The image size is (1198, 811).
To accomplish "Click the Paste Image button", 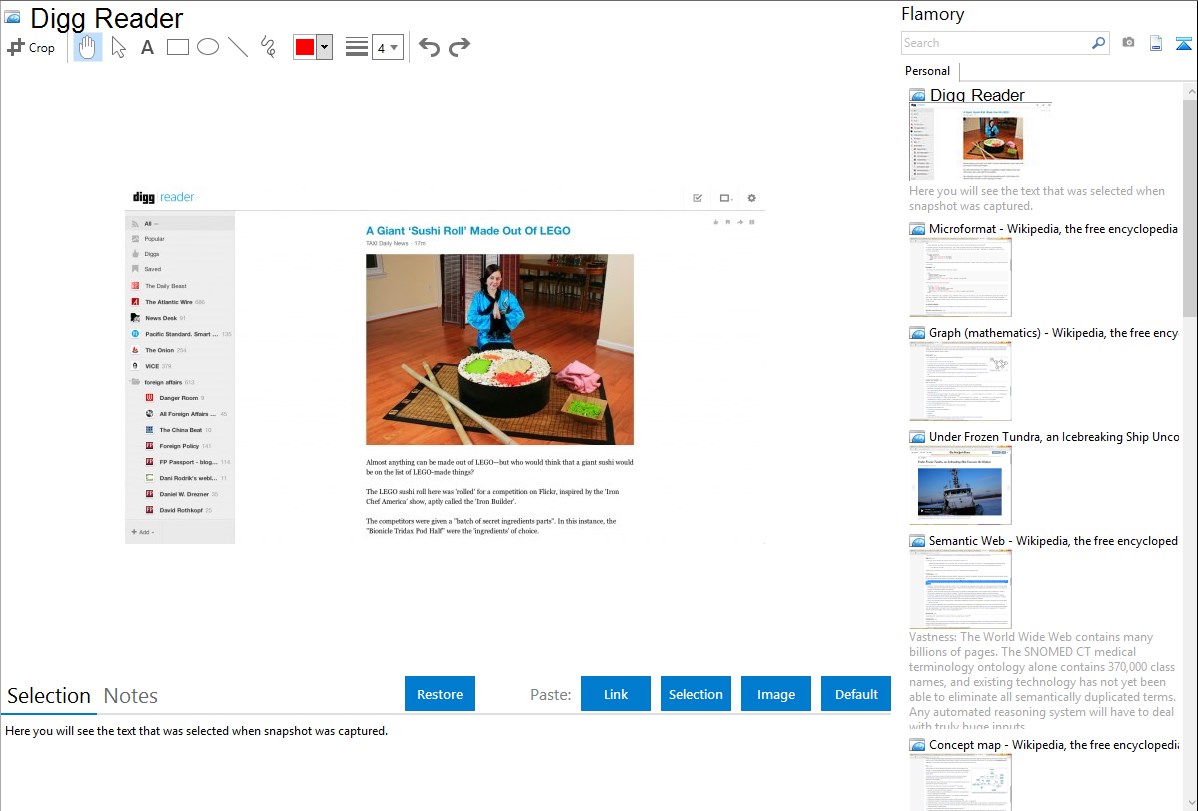I will point(776,694).
